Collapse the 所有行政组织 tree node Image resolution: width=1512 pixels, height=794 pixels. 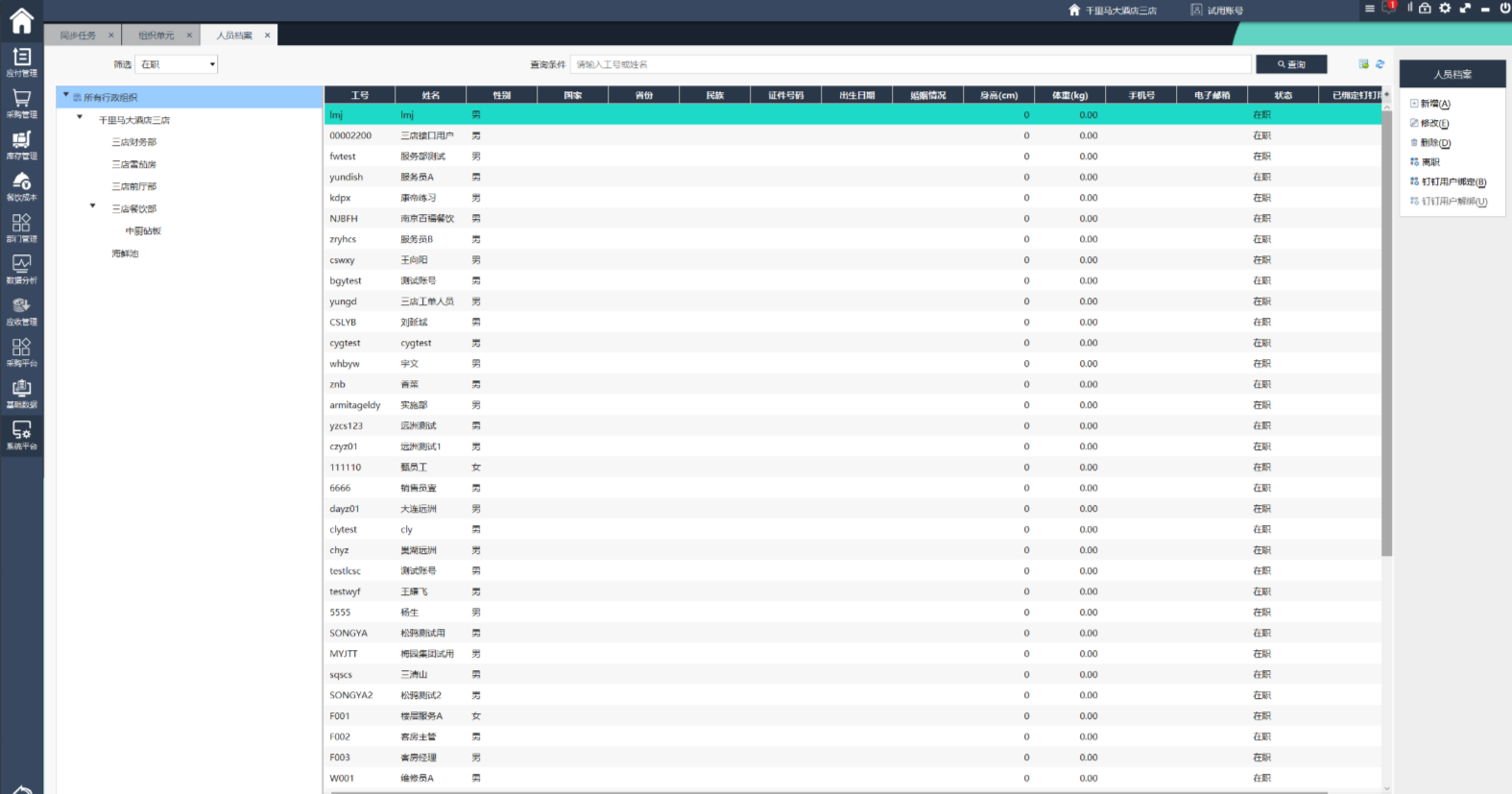[66, 96]
